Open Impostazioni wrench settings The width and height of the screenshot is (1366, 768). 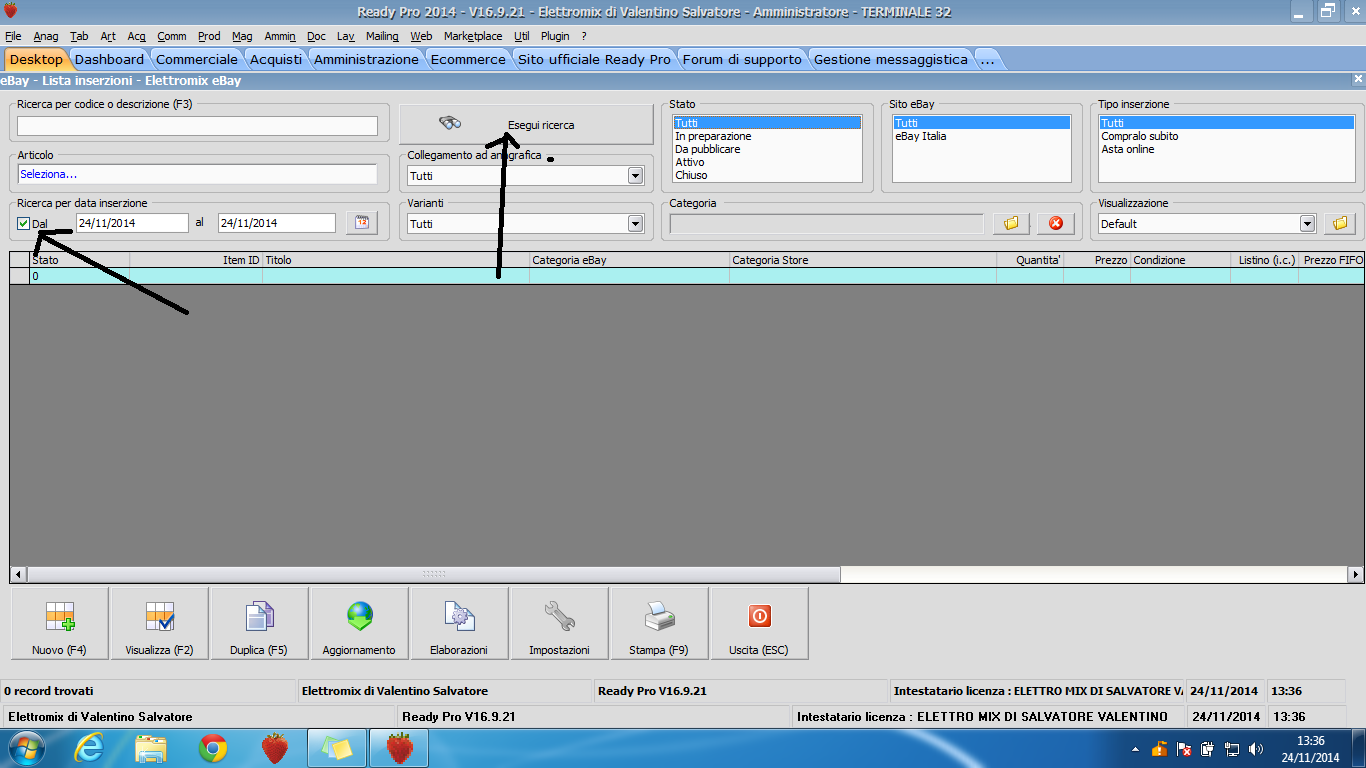click(x=560, y=624)
